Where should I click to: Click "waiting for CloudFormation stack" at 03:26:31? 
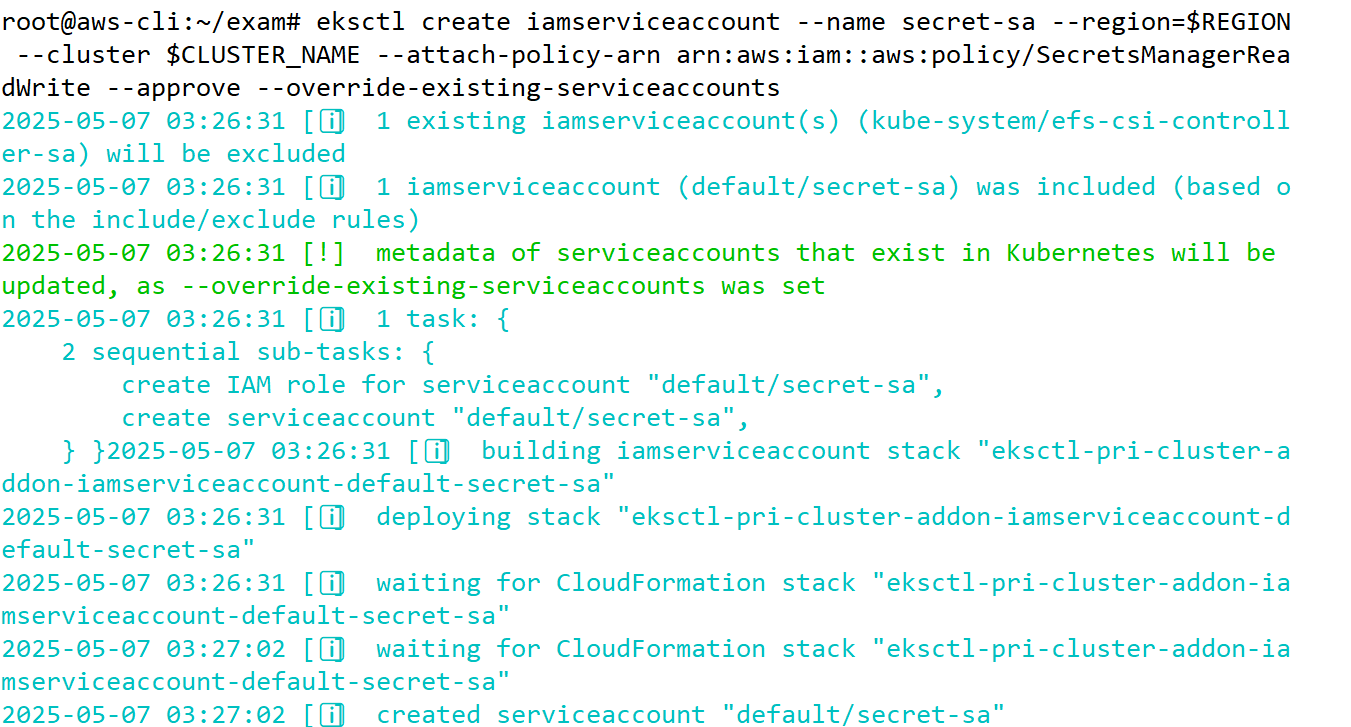click(x=617, y=583)
